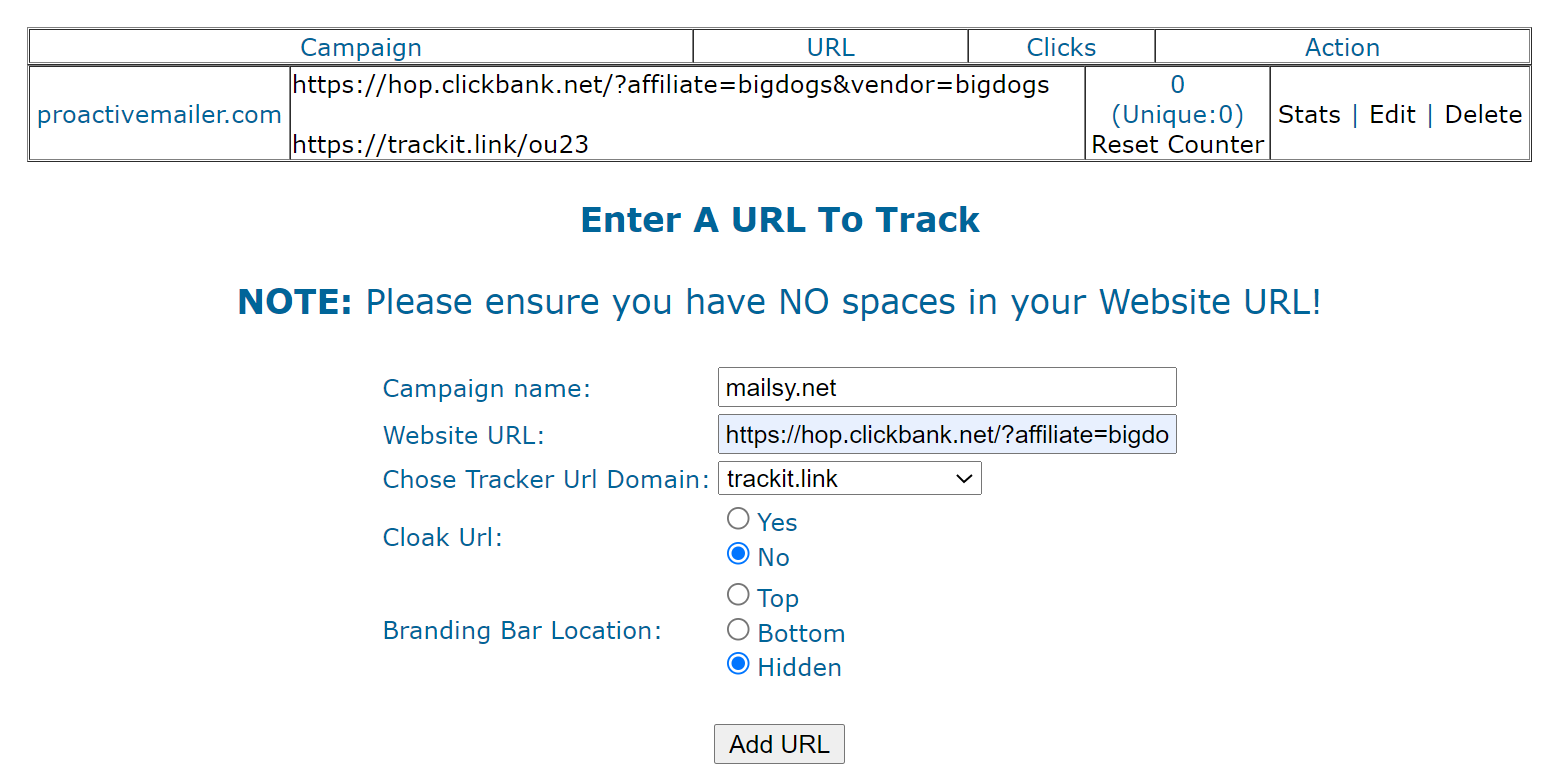1559x774 pixels.
Task: Open Stats for proactivemailer.com campaign
Action: [x=1309, y=114]
